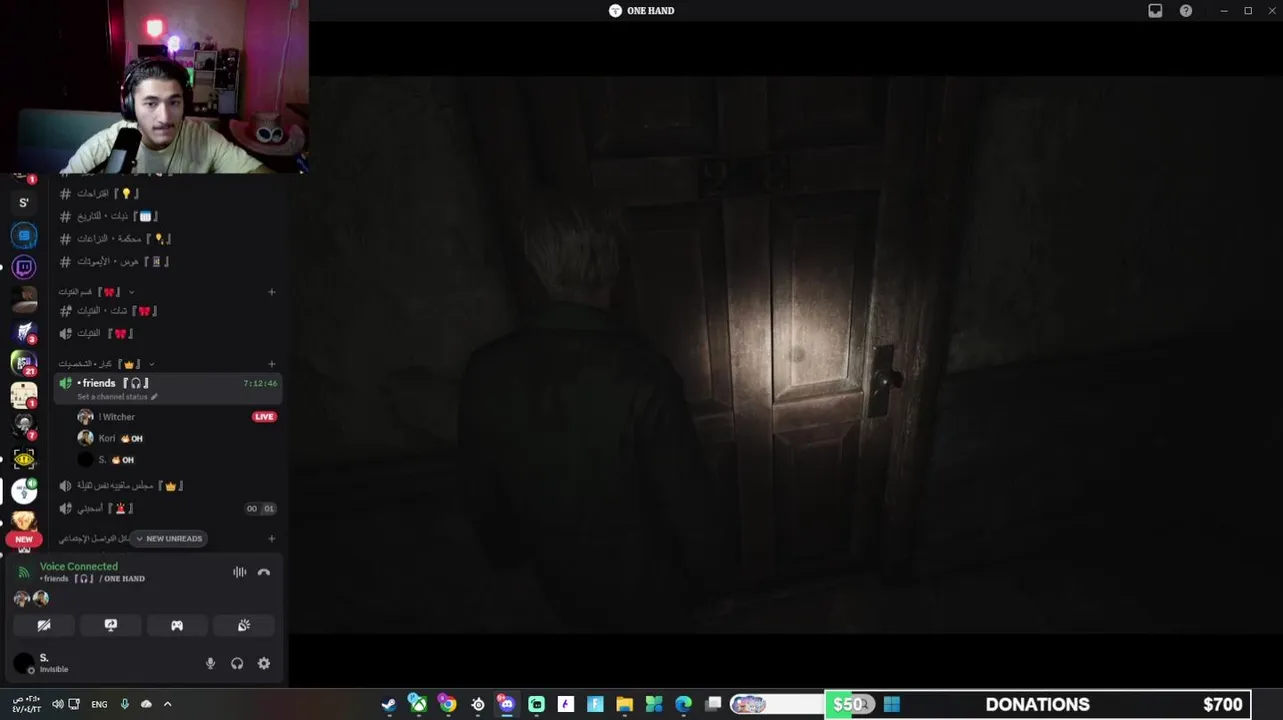This screenshot has width=1283, height=720.
Task: Create channel in the bottom category
Action: point(272,538)
